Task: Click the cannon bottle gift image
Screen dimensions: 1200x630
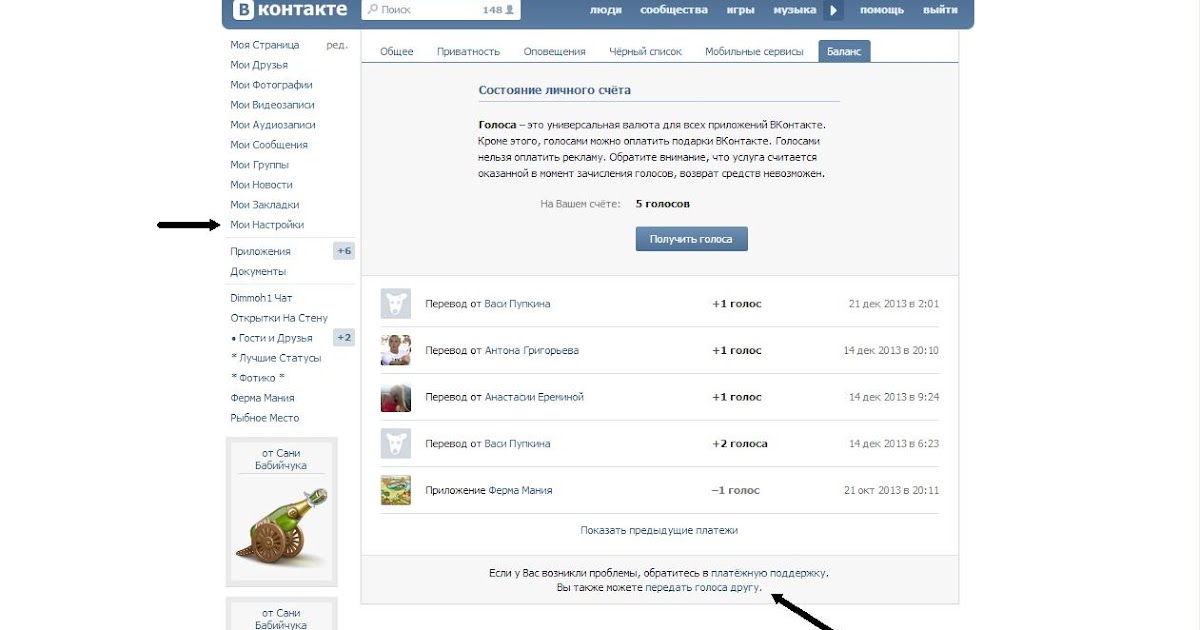Action: point(280,523)
